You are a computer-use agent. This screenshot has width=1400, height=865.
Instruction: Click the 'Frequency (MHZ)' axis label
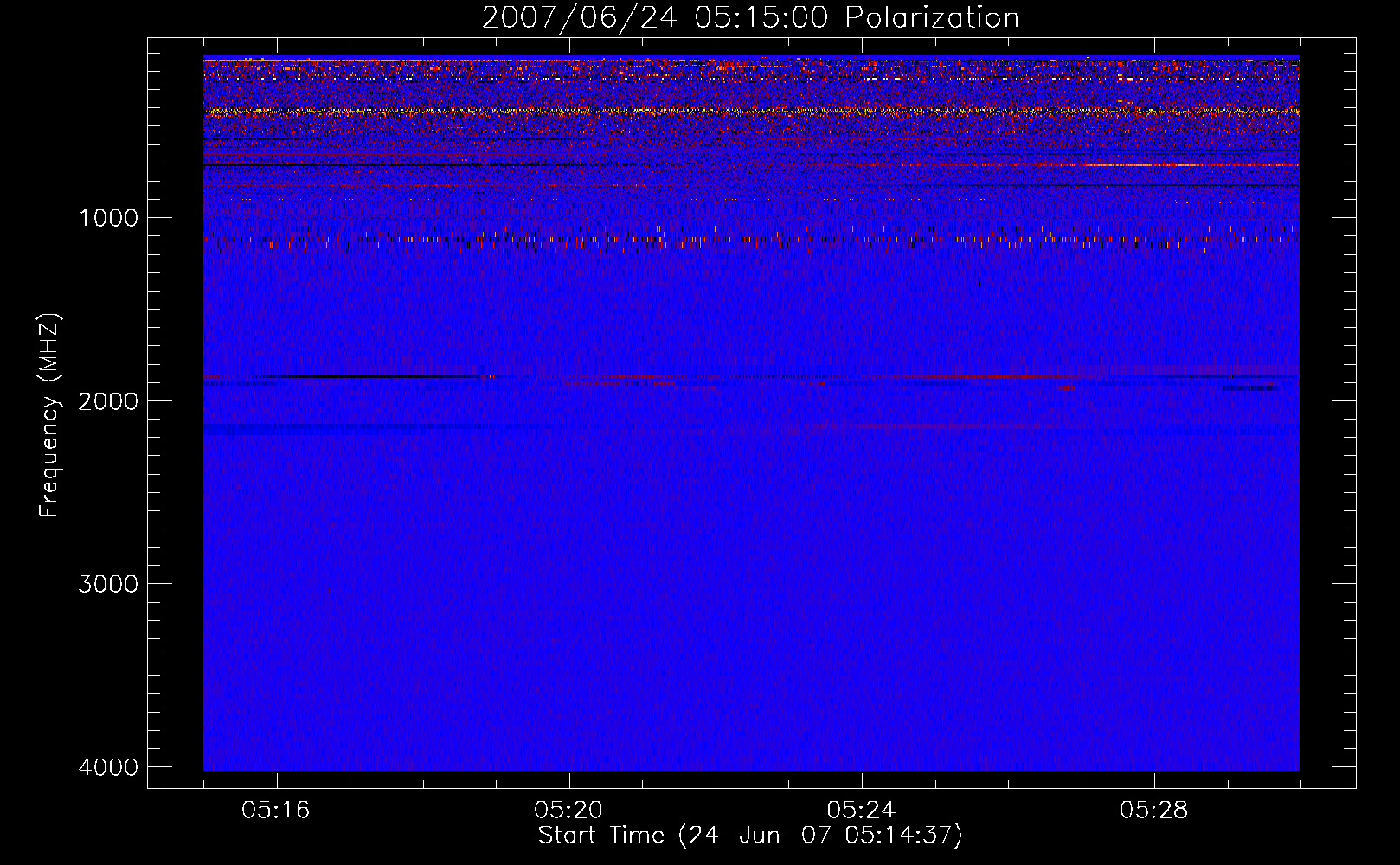49,415
